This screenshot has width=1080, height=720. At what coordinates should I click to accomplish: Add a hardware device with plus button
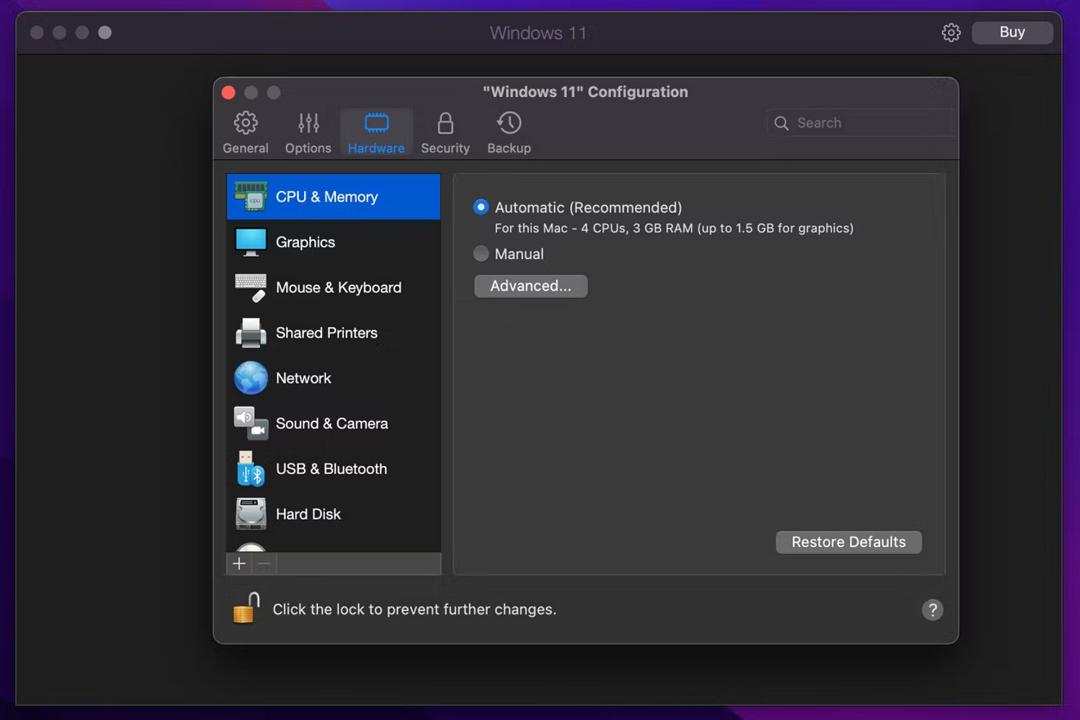point(239,564)
